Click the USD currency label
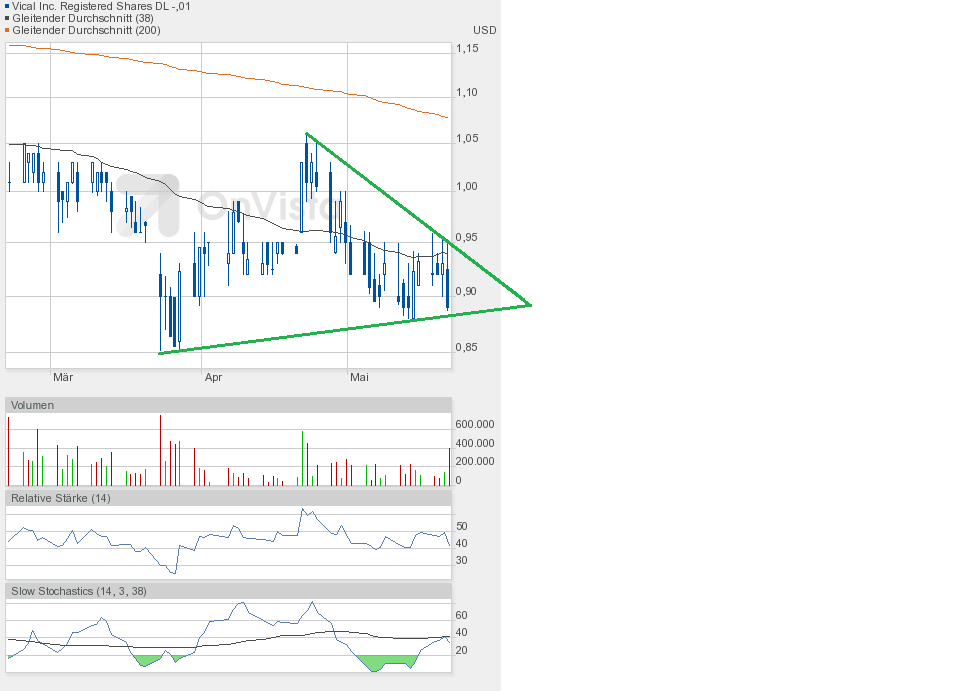Screen dimensions: 960x691 (484, 30)
